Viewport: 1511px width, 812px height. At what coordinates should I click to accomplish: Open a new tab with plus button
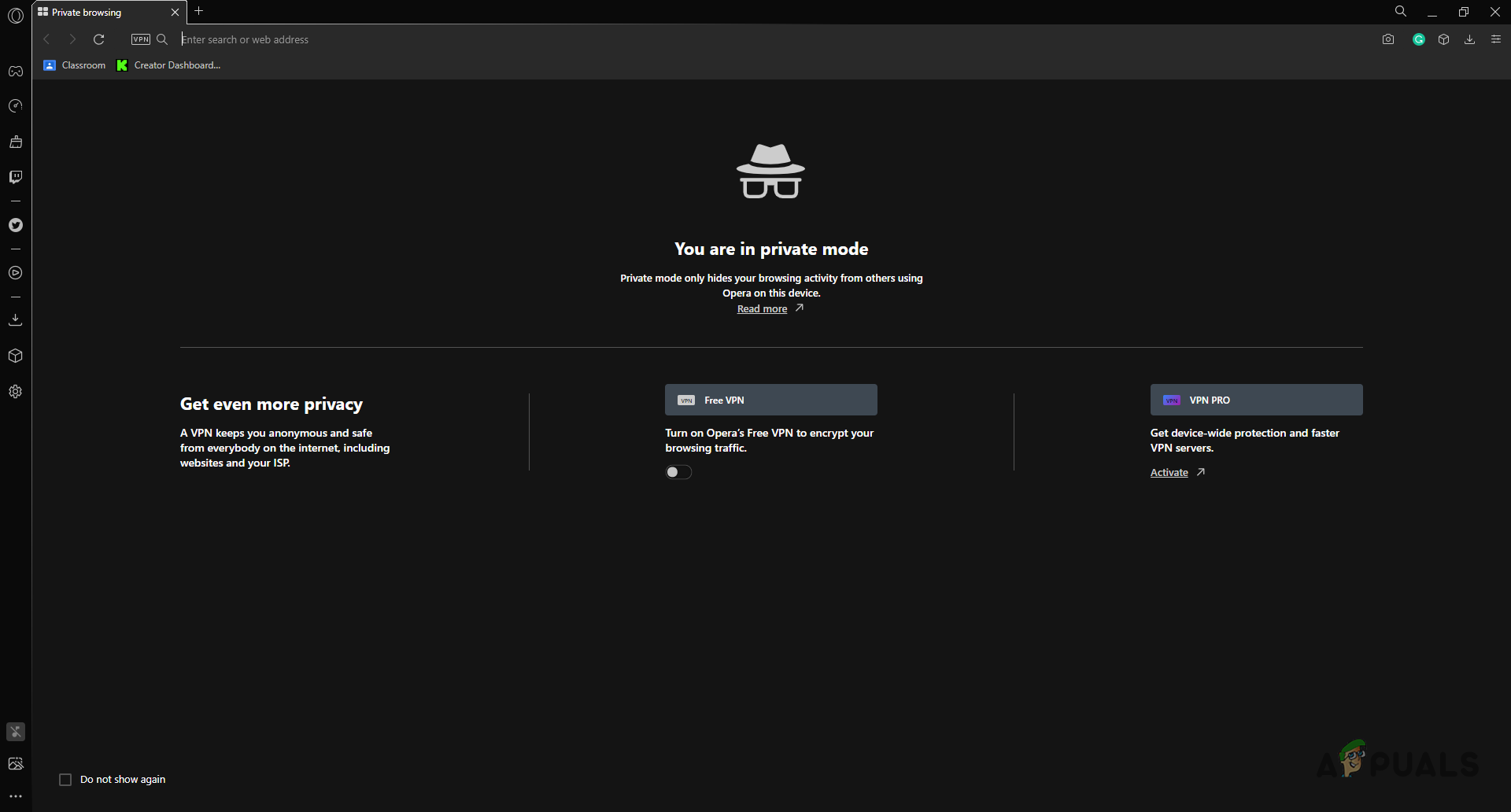click(199, 11)
